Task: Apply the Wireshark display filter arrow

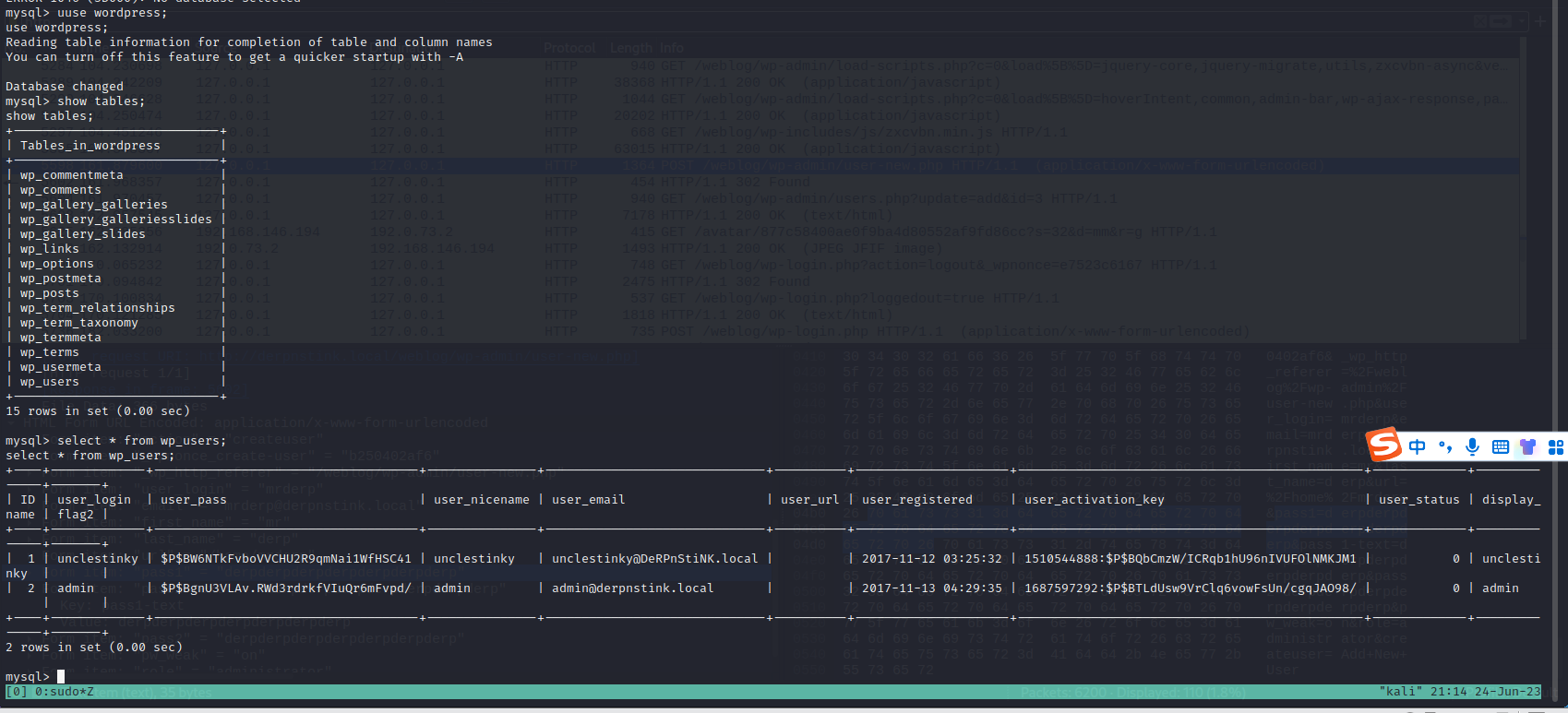Action: [1502, 20]
